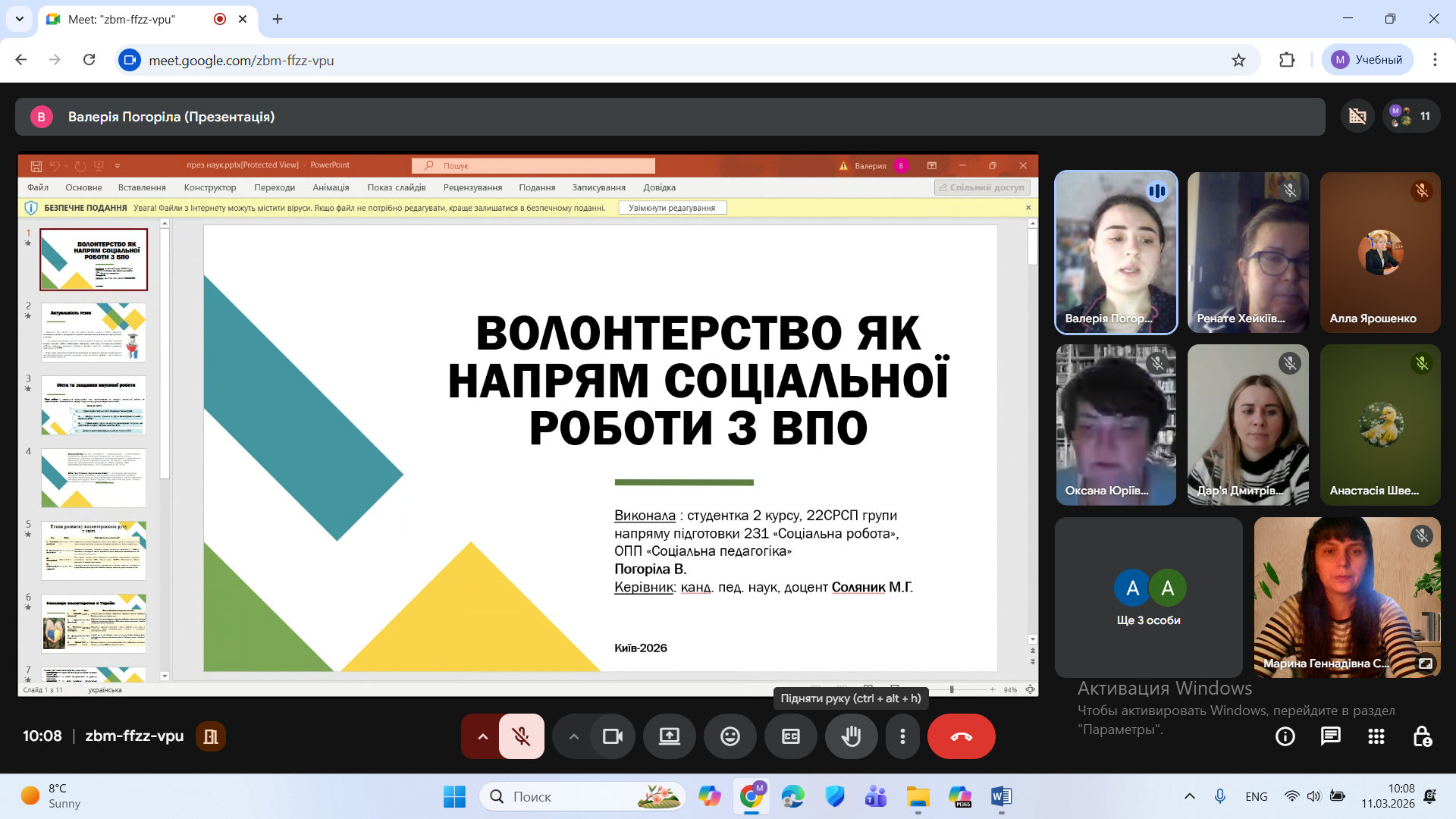This screenshot has width=1456, height=819.
Task: Select slide 3 thumbnail in the slide panel
Action: click(x=93, y=405)
